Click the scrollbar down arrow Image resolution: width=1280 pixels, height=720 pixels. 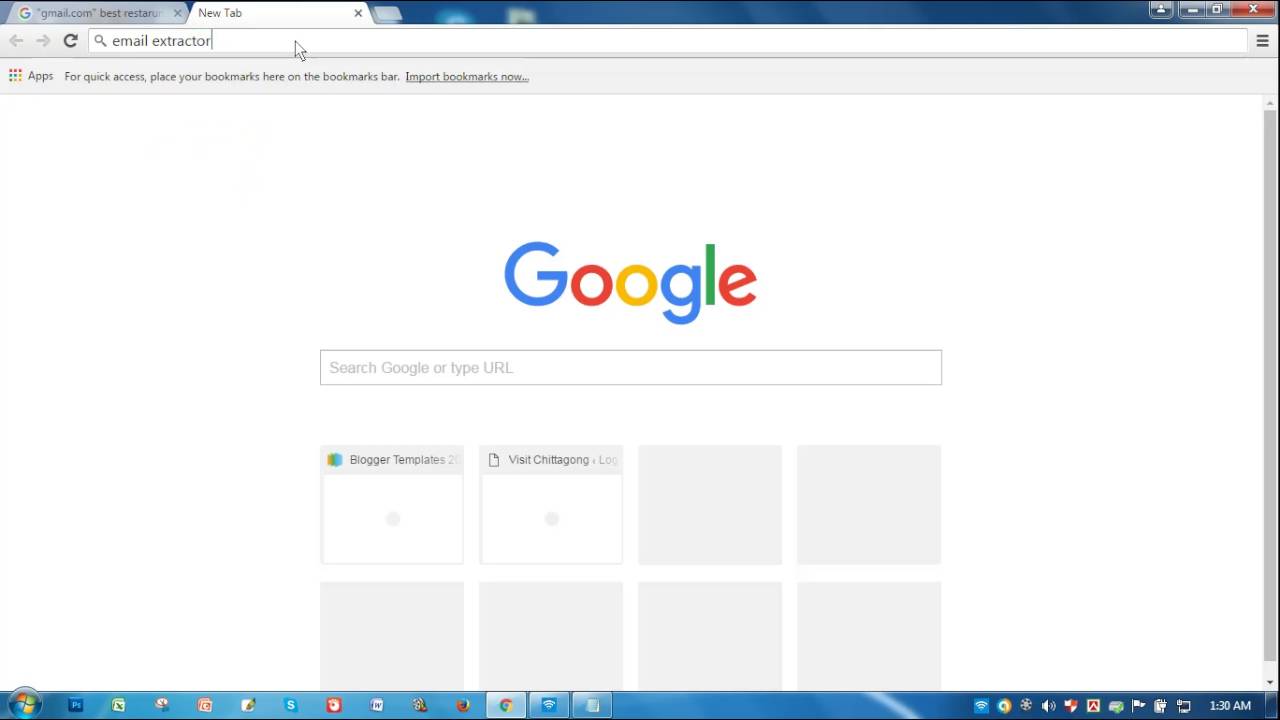(1271, 682)
